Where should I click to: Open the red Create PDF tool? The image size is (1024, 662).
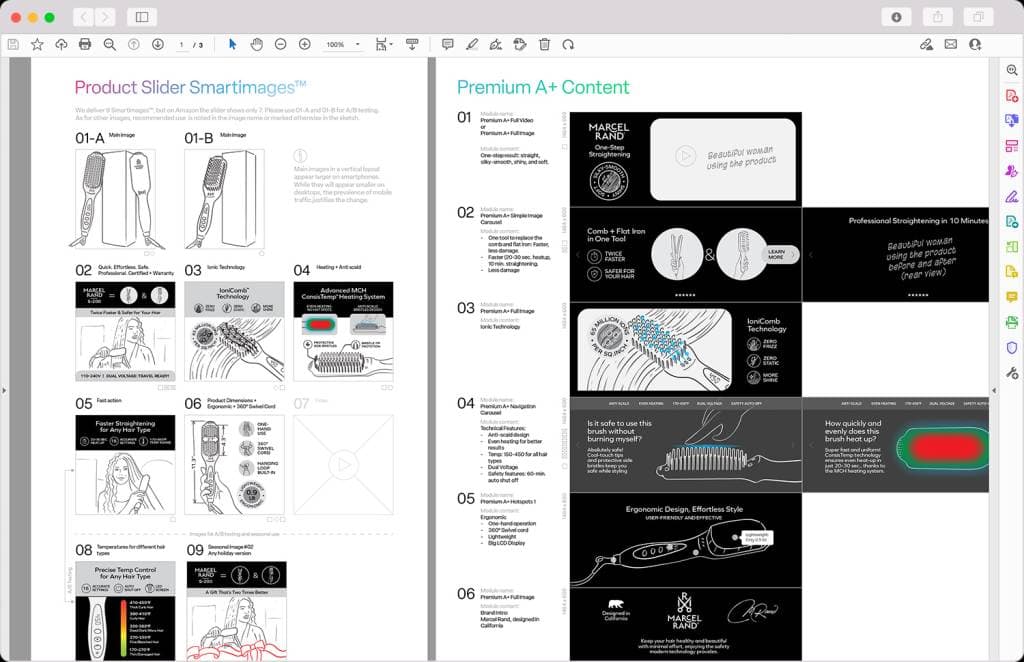(x=1012, y=96)
